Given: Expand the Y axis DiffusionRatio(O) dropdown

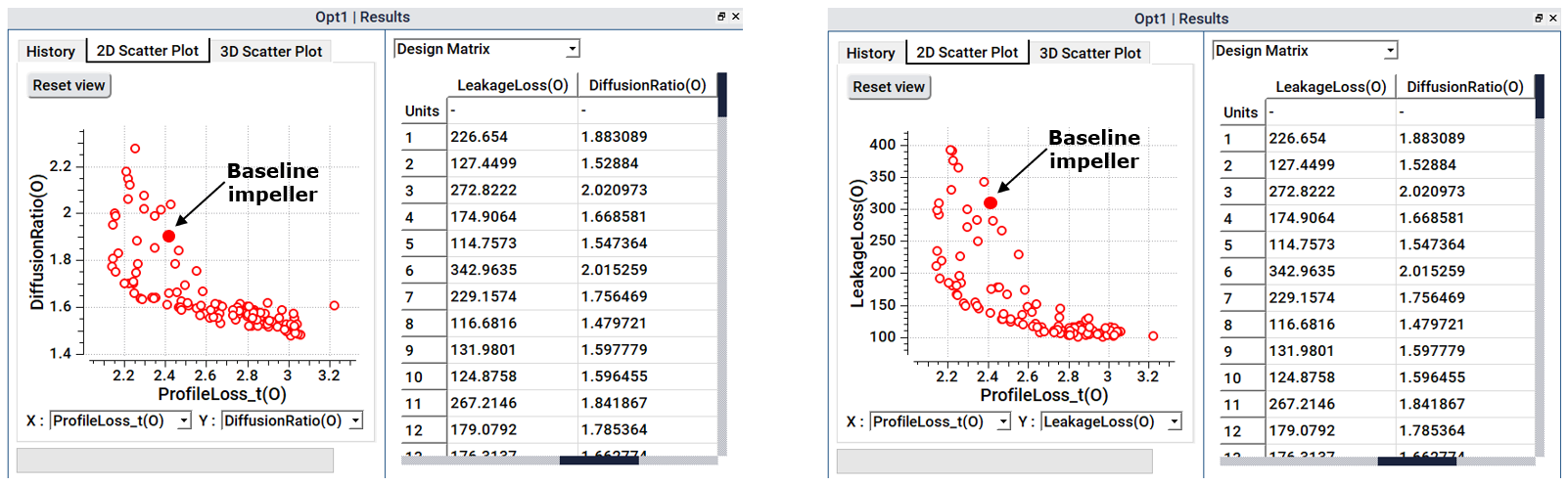Looking at the screenshot, I should coord(356,420).
